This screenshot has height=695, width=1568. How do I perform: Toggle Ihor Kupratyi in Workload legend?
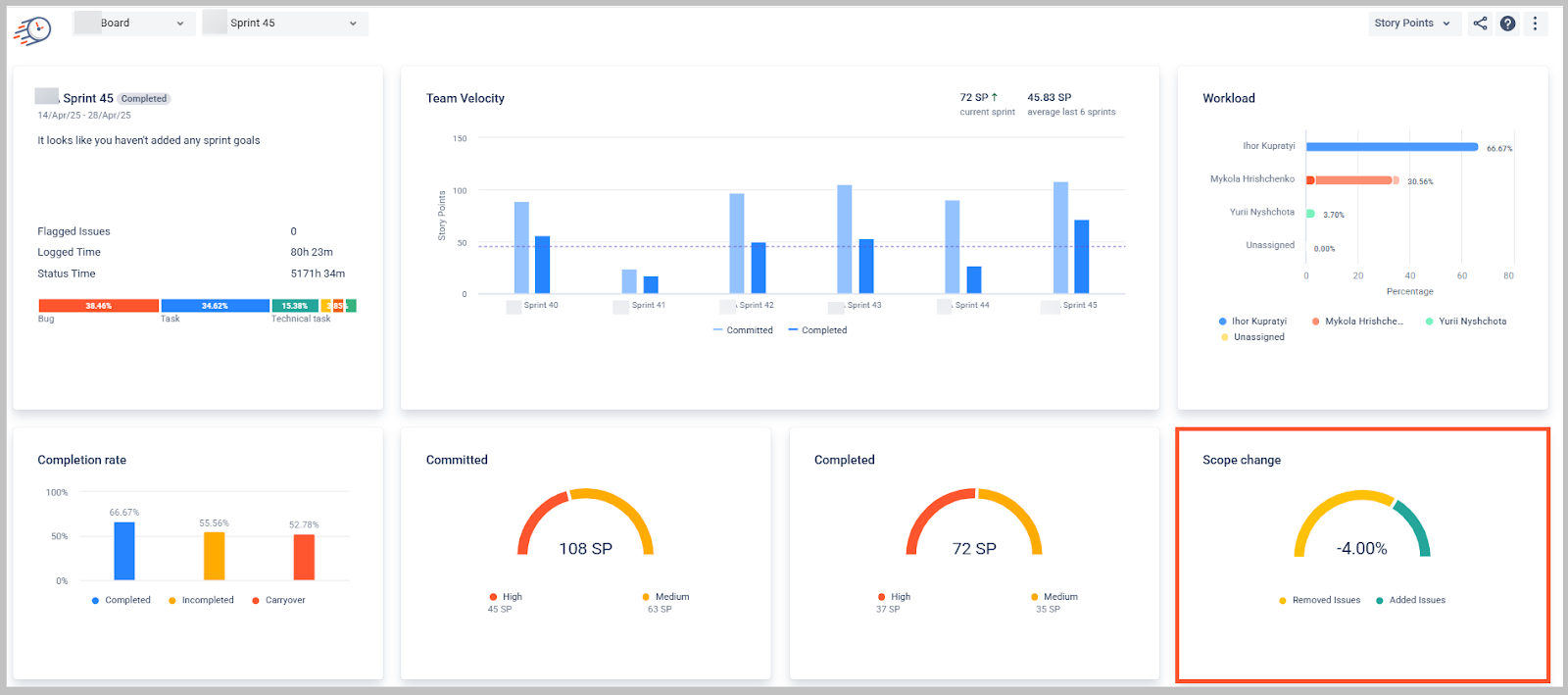[1252, 322]
